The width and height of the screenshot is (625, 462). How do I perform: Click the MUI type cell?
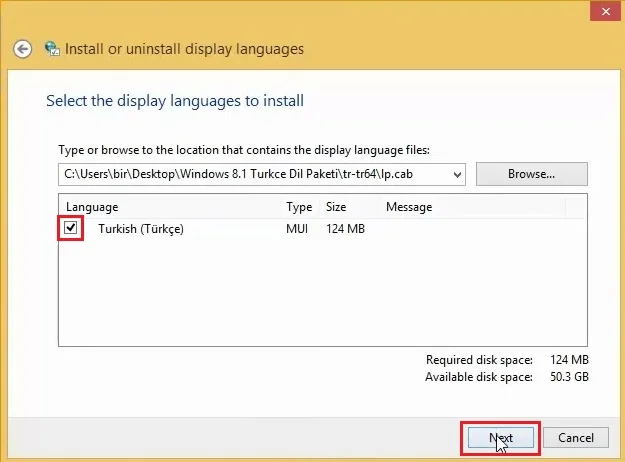297,229
